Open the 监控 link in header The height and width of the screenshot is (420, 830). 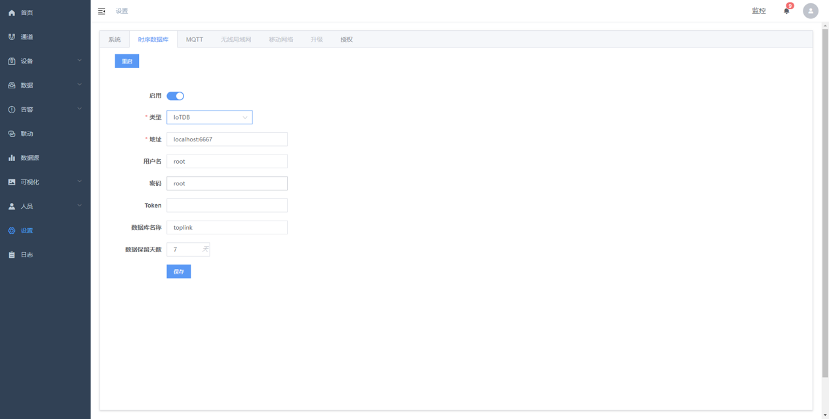tap(759, 11)
